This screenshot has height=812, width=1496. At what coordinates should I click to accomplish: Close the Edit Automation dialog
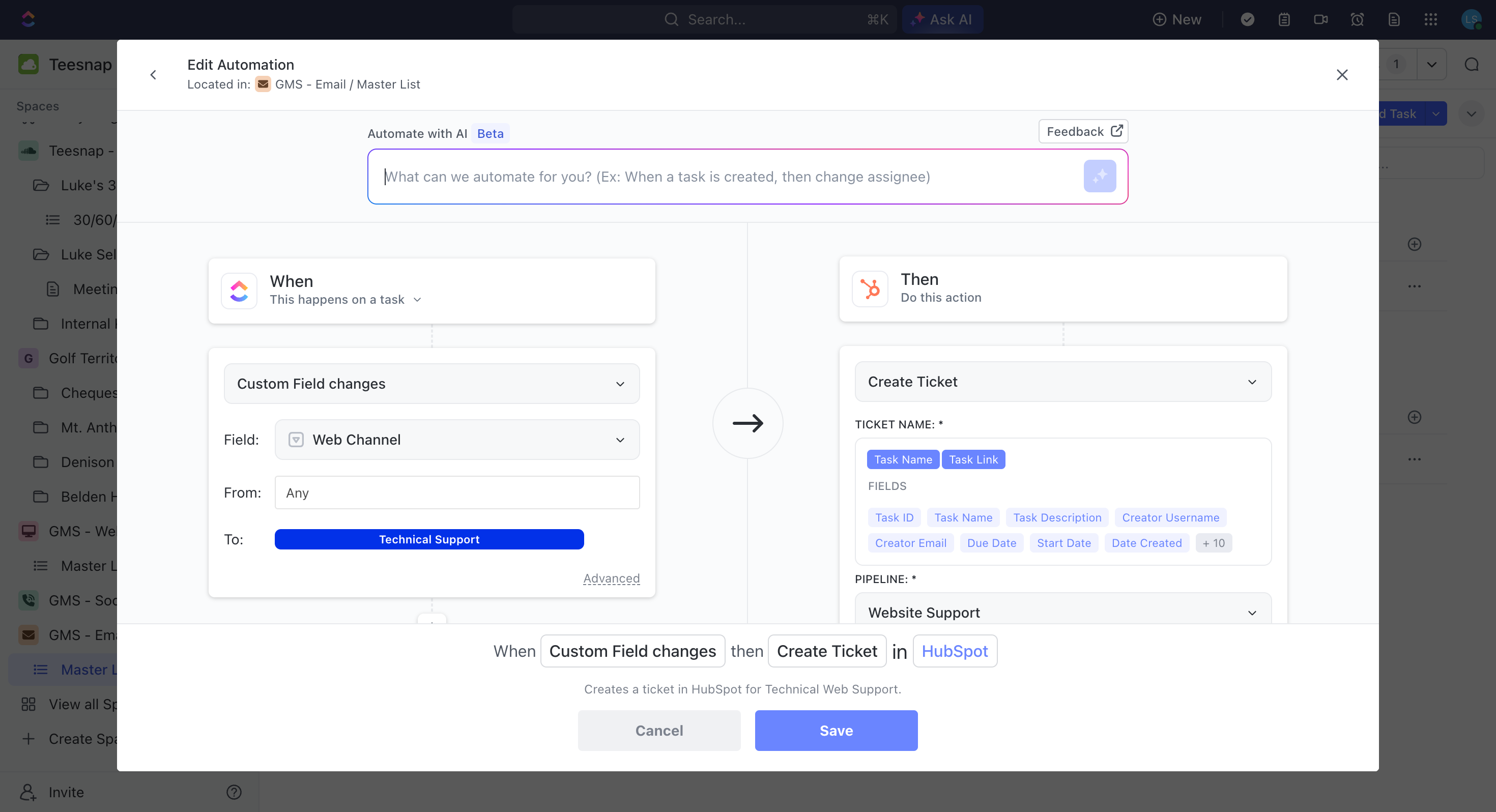[x=1342, y=74]
